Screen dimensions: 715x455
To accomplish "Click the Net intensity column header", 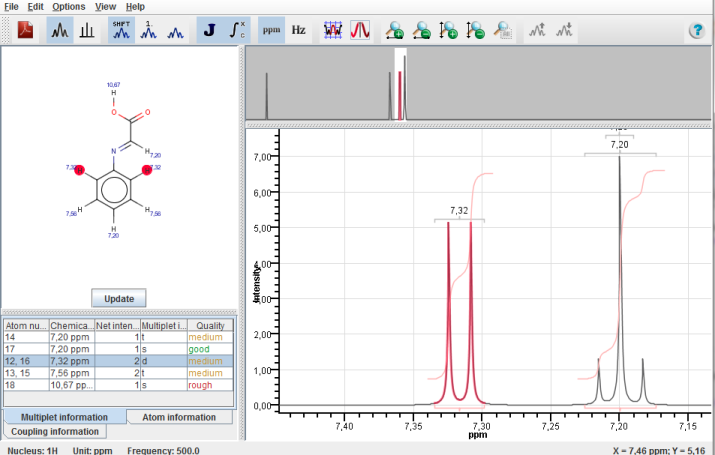I will tap(117, 326).
